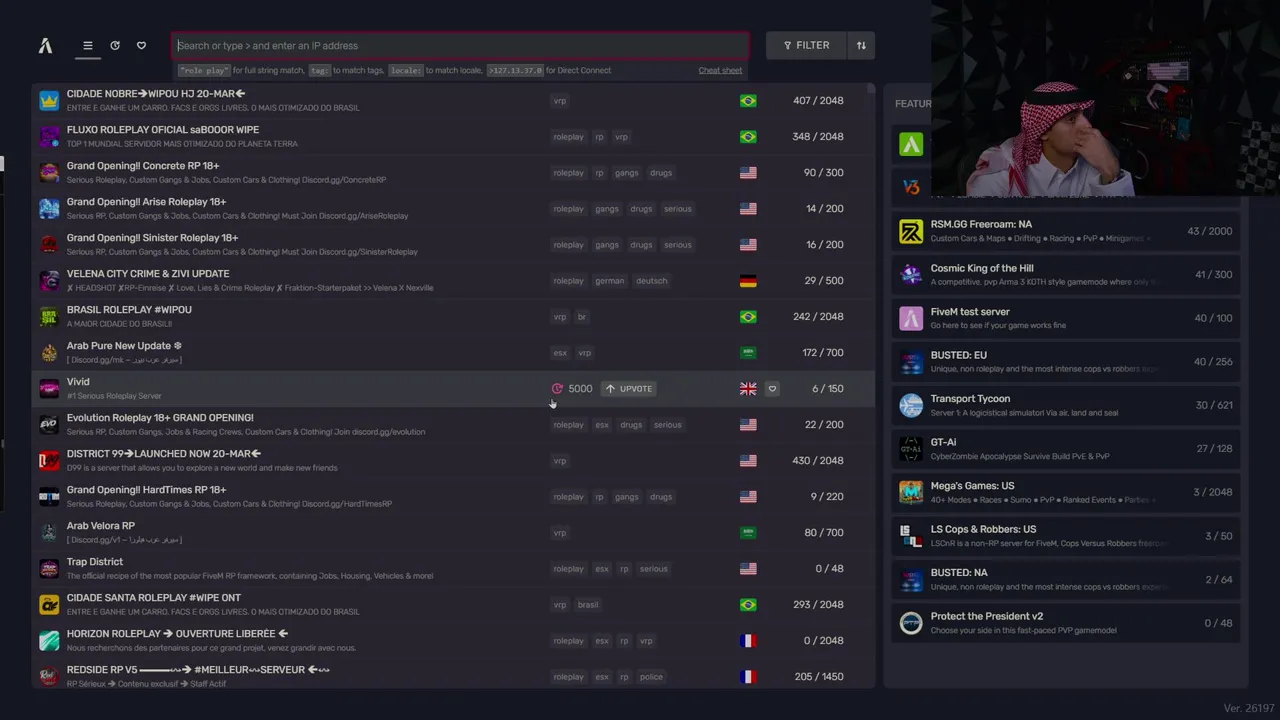Click Cosmic King of the Hill icon

point(911,274)
